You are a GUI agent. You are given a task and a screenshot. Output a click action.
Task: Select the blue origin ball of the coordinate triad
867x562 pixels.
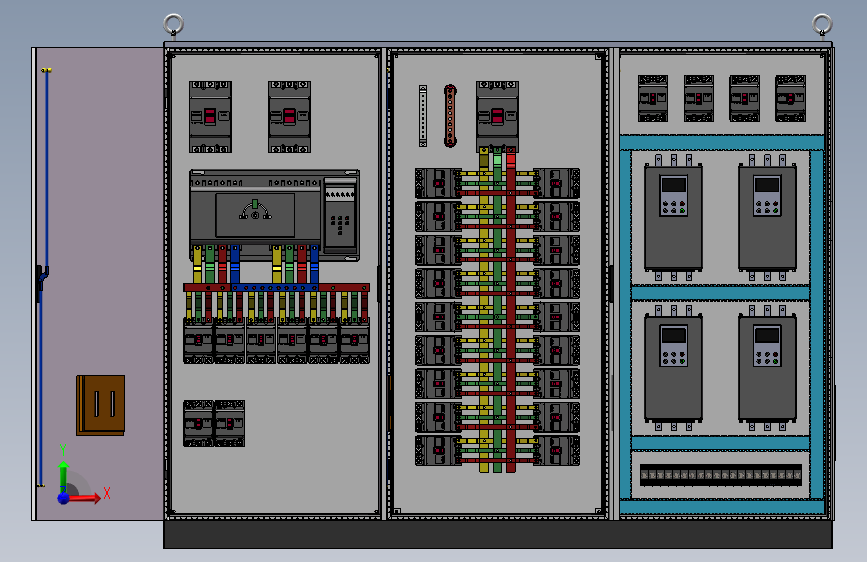pyautogui.click(x=64, y=498)
